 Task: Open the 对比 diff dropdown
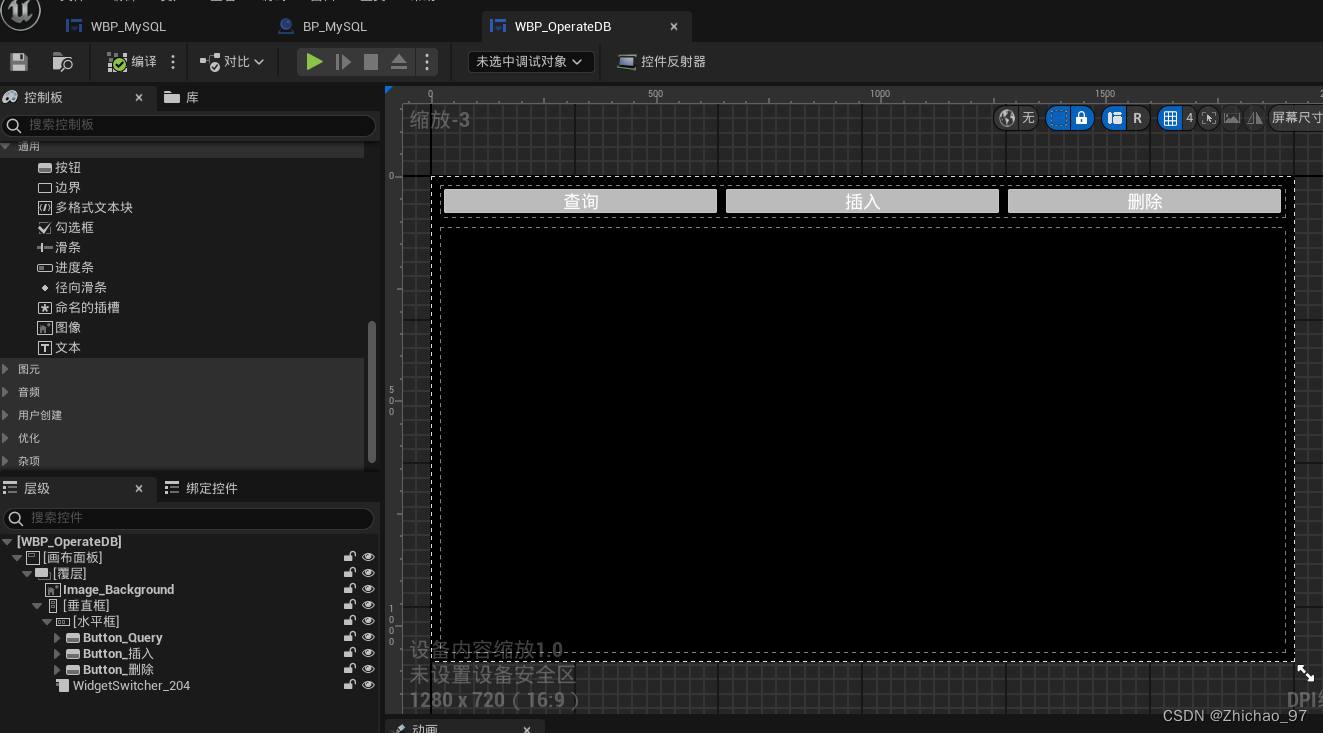click(x=232, y=61)
